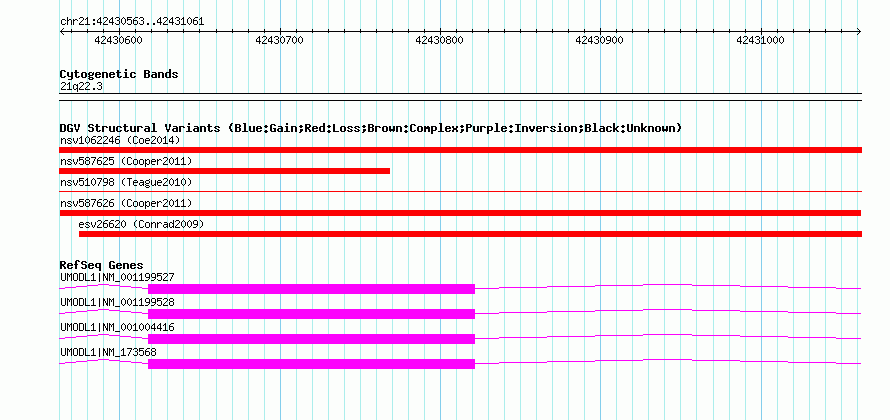
Task: Click the 42430800 ruler tick label
Action: click(x=439, y=40)
